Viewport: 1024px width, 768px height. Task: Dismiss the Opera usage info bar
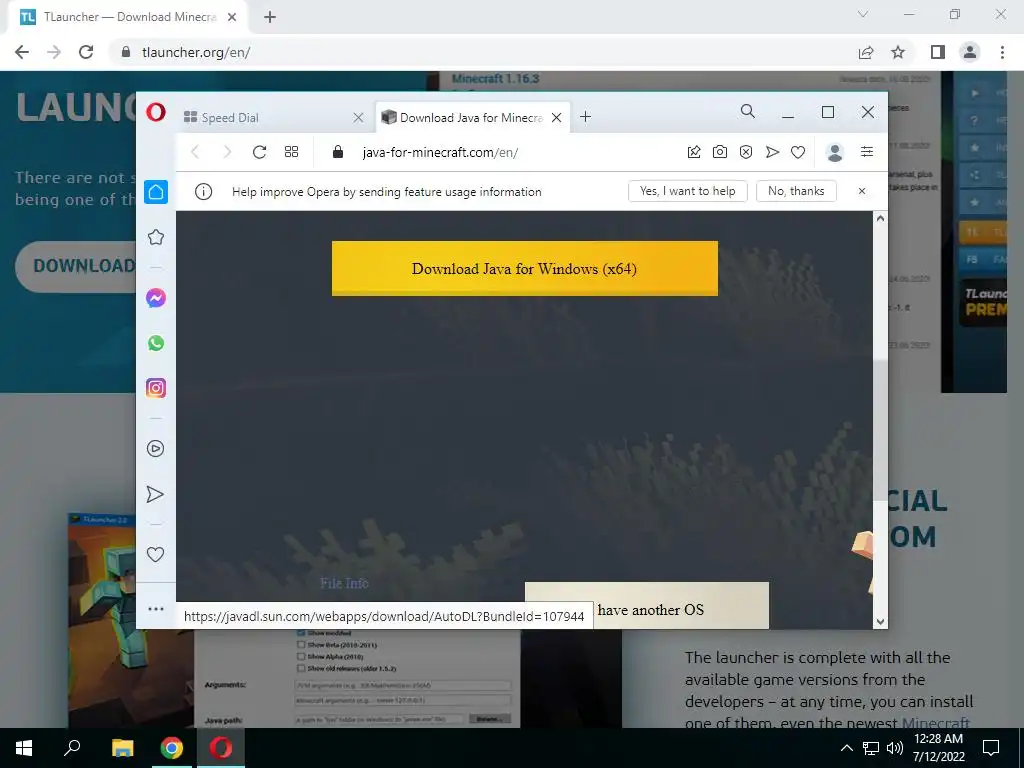[x=862, y=191]
